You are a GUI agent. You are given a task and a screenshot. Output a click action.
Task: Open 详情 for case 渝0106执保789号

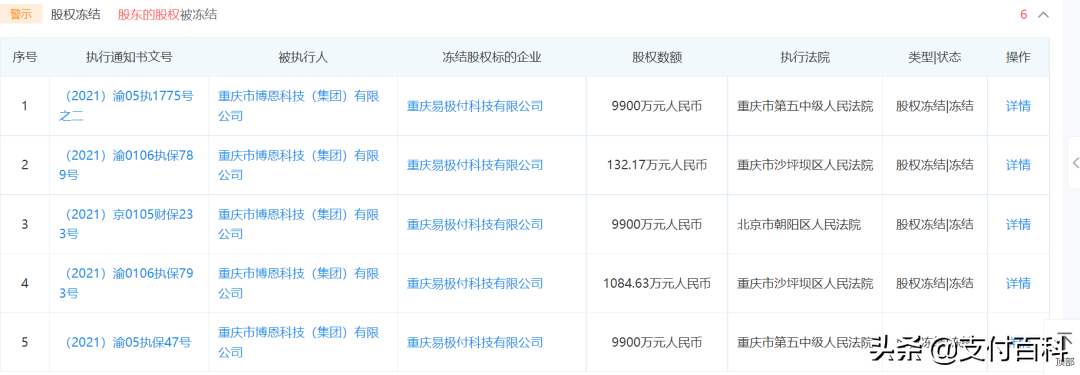tap(1018, 165)
